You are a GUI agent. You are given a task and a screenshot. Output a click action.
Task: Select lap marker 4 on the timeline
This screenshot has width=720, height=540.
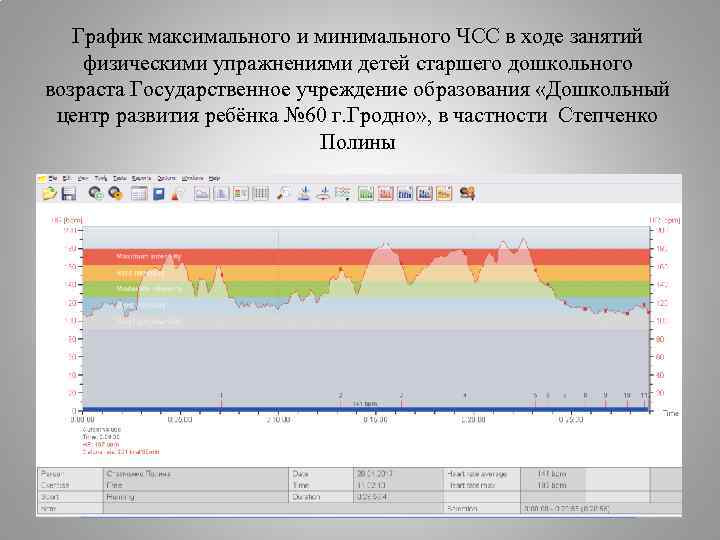[465, 396]
